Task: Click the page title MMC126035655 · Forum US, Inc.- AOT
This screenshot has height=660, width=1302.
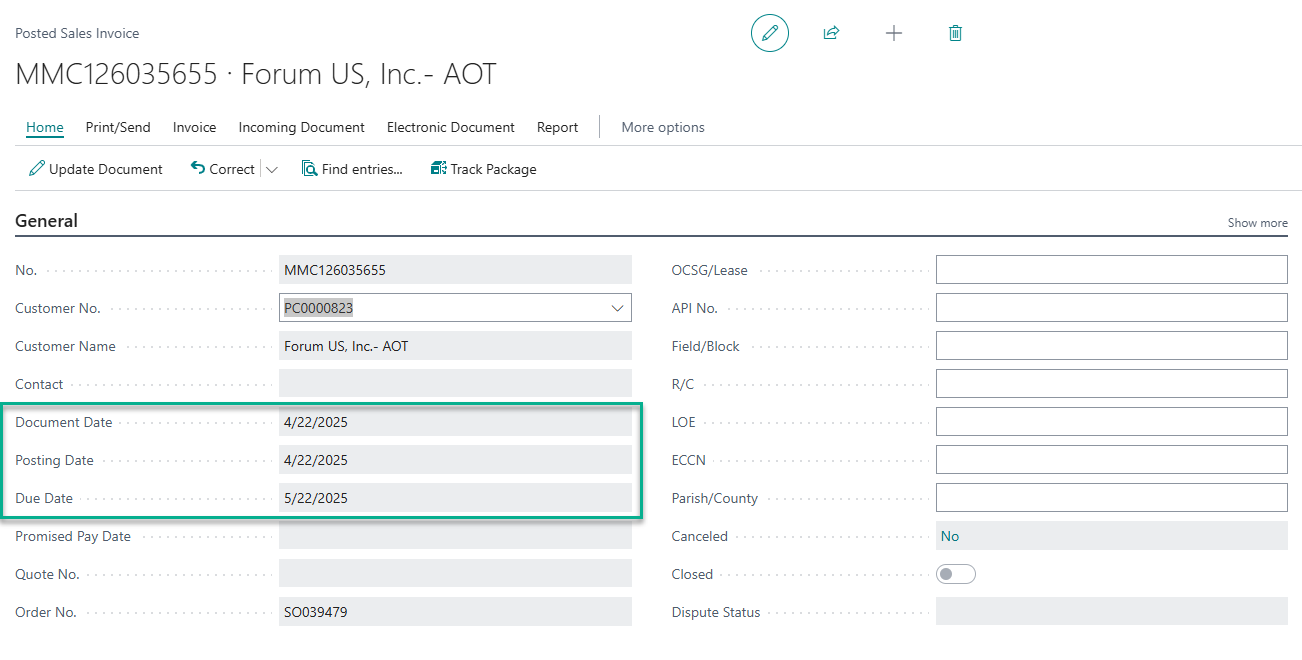Action: pyautogui.click(x=256, y=74)
